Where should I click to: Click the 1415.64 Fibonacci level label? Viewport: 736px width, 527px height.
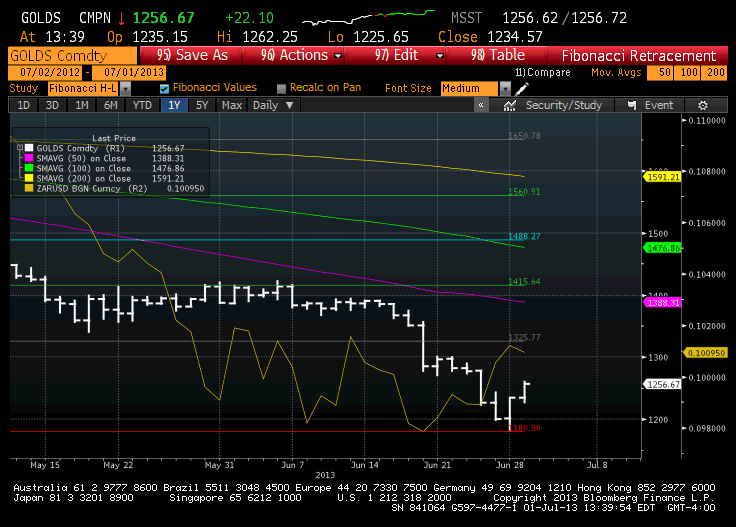pos(524,282)
